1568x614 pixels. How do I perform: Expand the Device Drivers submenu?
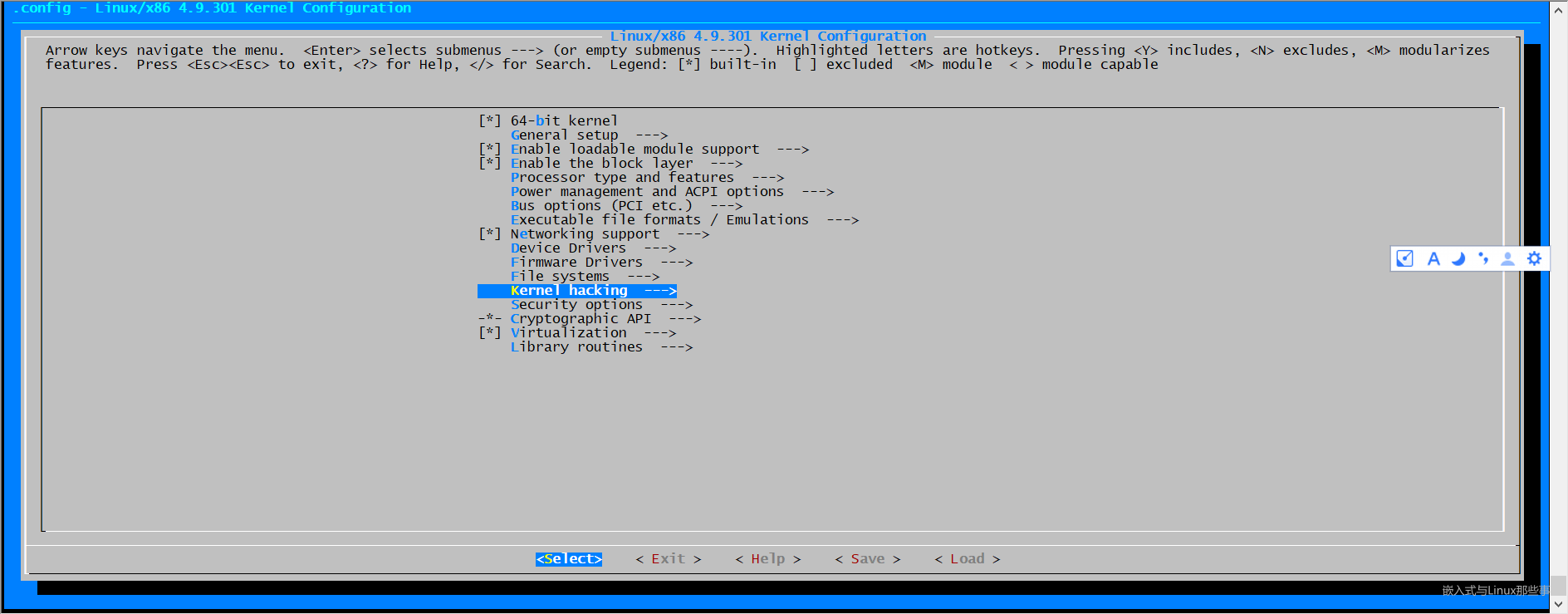coord(569,248)
